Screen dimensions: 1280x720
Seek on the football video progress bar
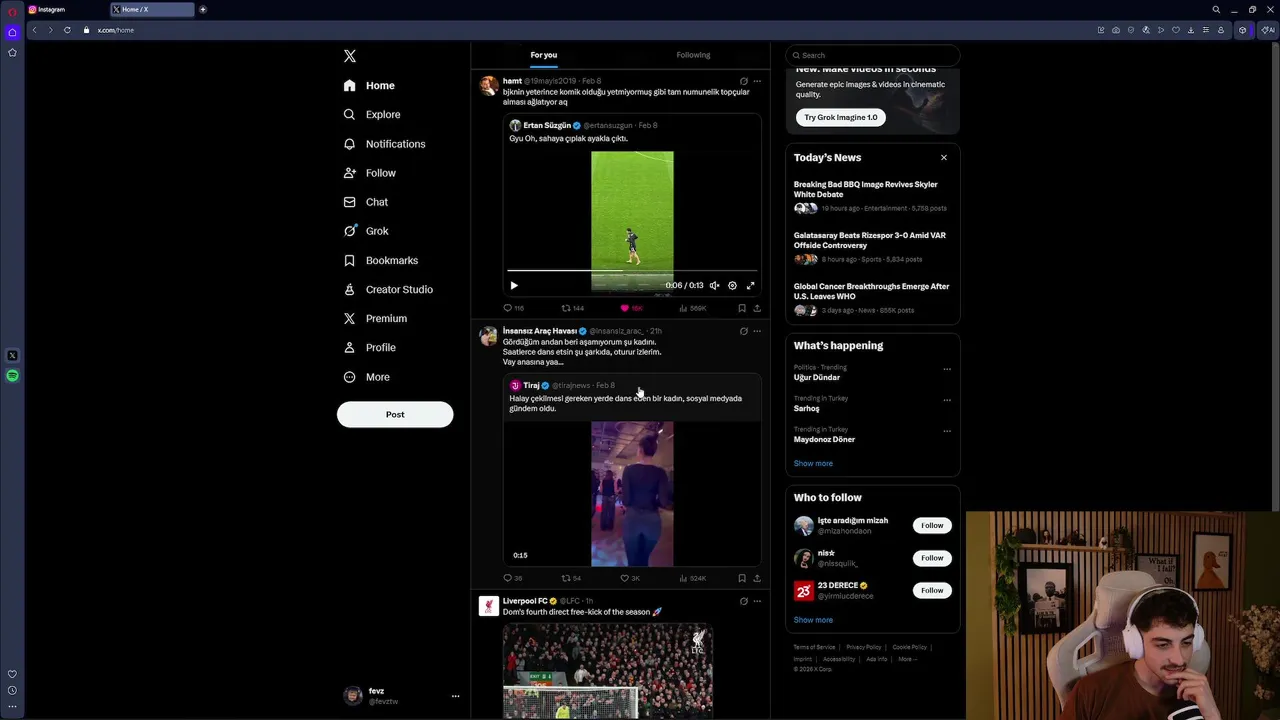(632, 270)
